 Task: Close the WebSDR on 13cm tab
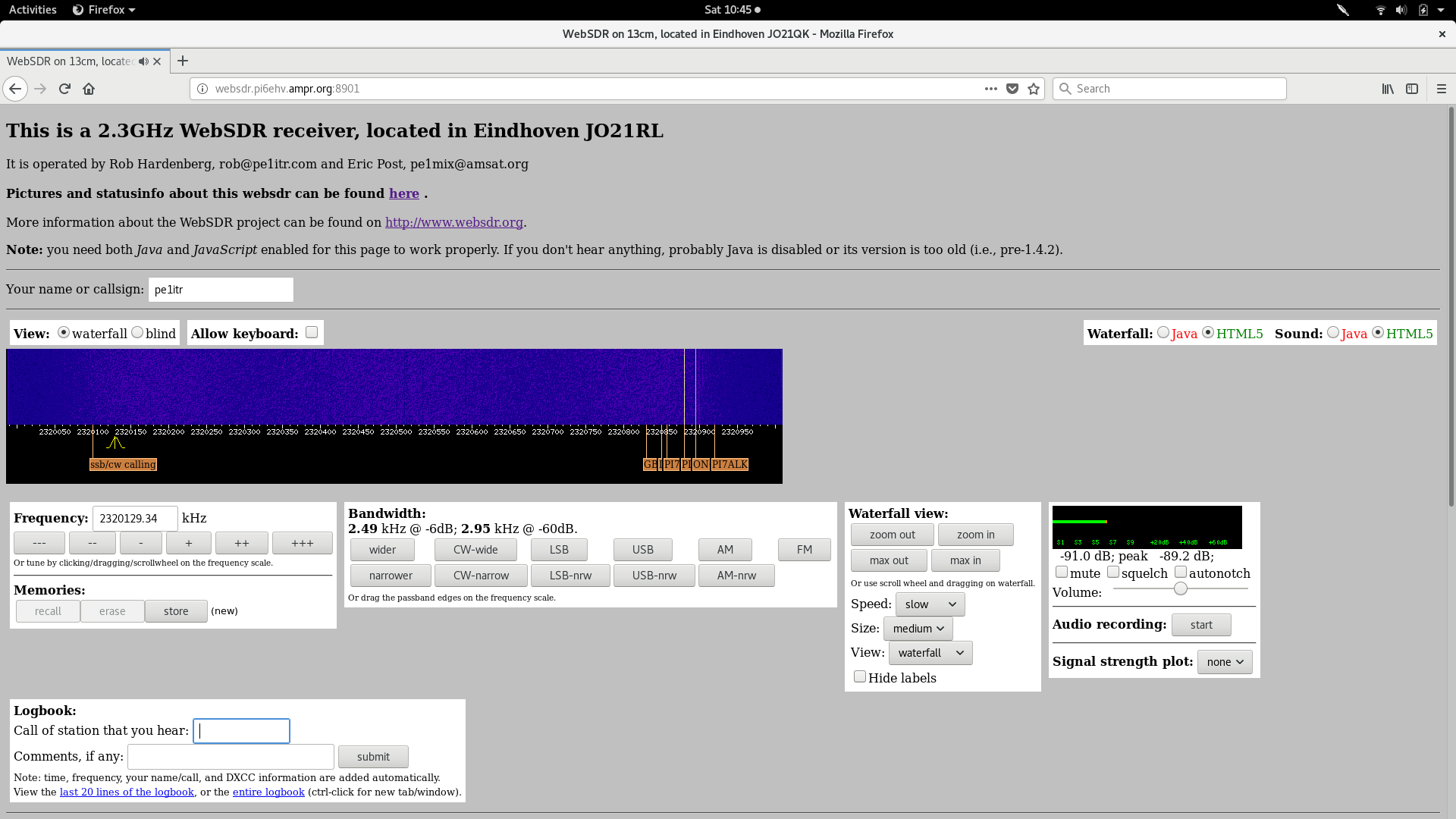click(157, 61)
